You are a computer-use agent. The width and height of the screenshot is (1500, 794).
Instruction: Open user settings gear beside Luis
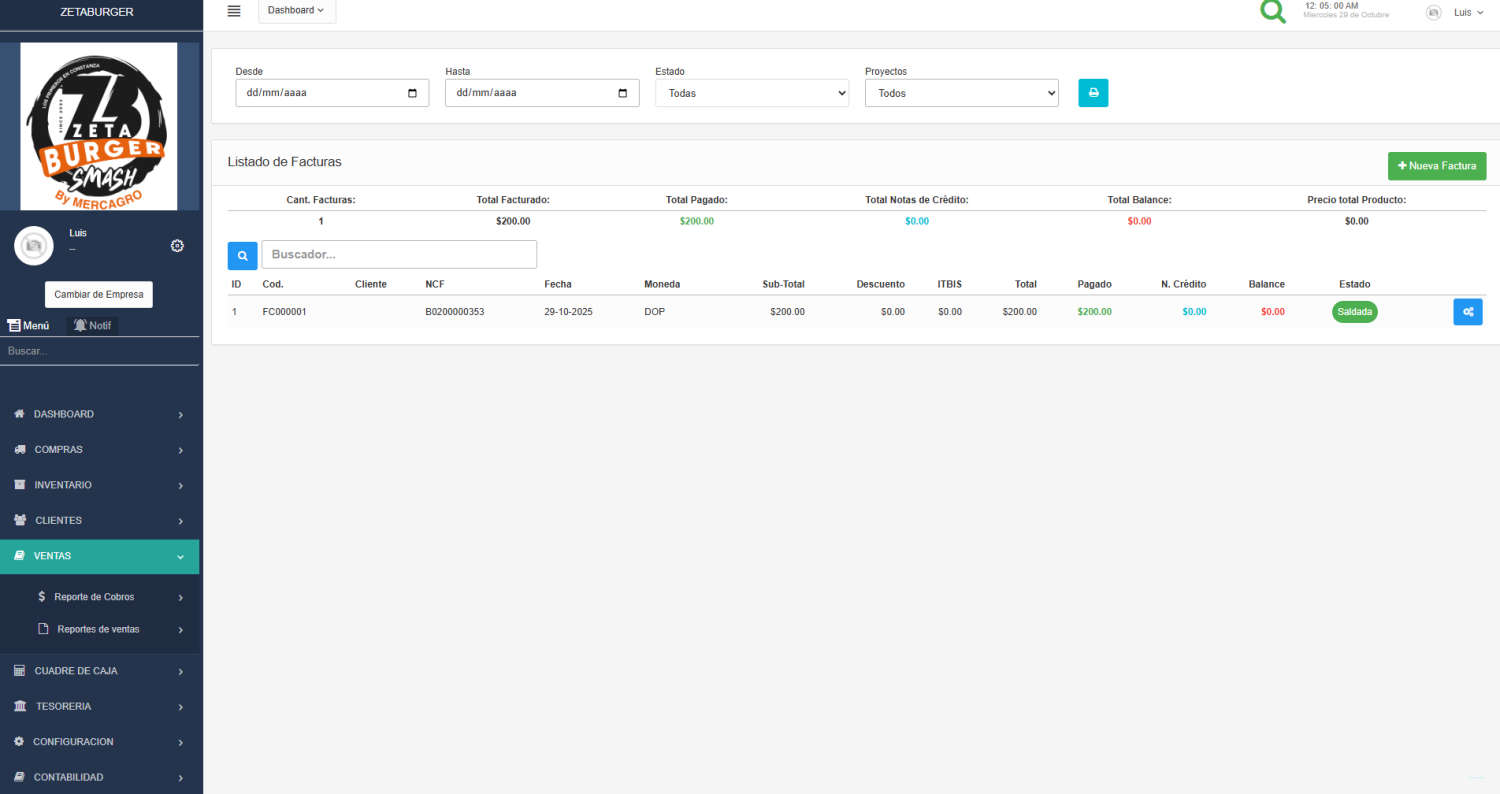(x=177, y=246)
